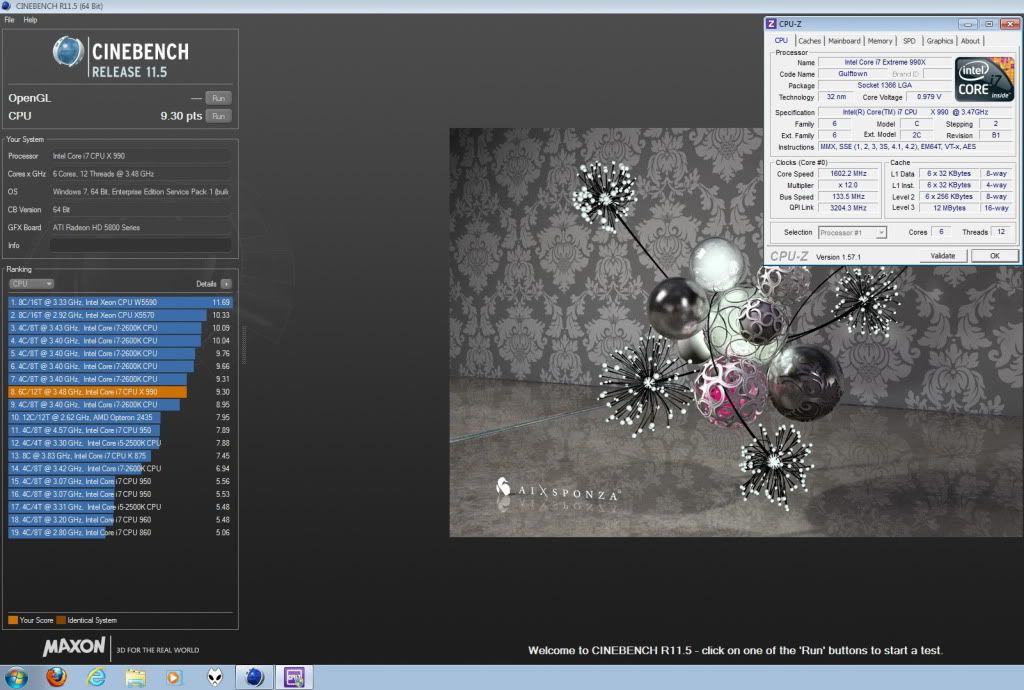This screenshot has height=690, width=1024.
Task: Select ranking row 2 Xeon X5570
Action: tap(120, 315)
